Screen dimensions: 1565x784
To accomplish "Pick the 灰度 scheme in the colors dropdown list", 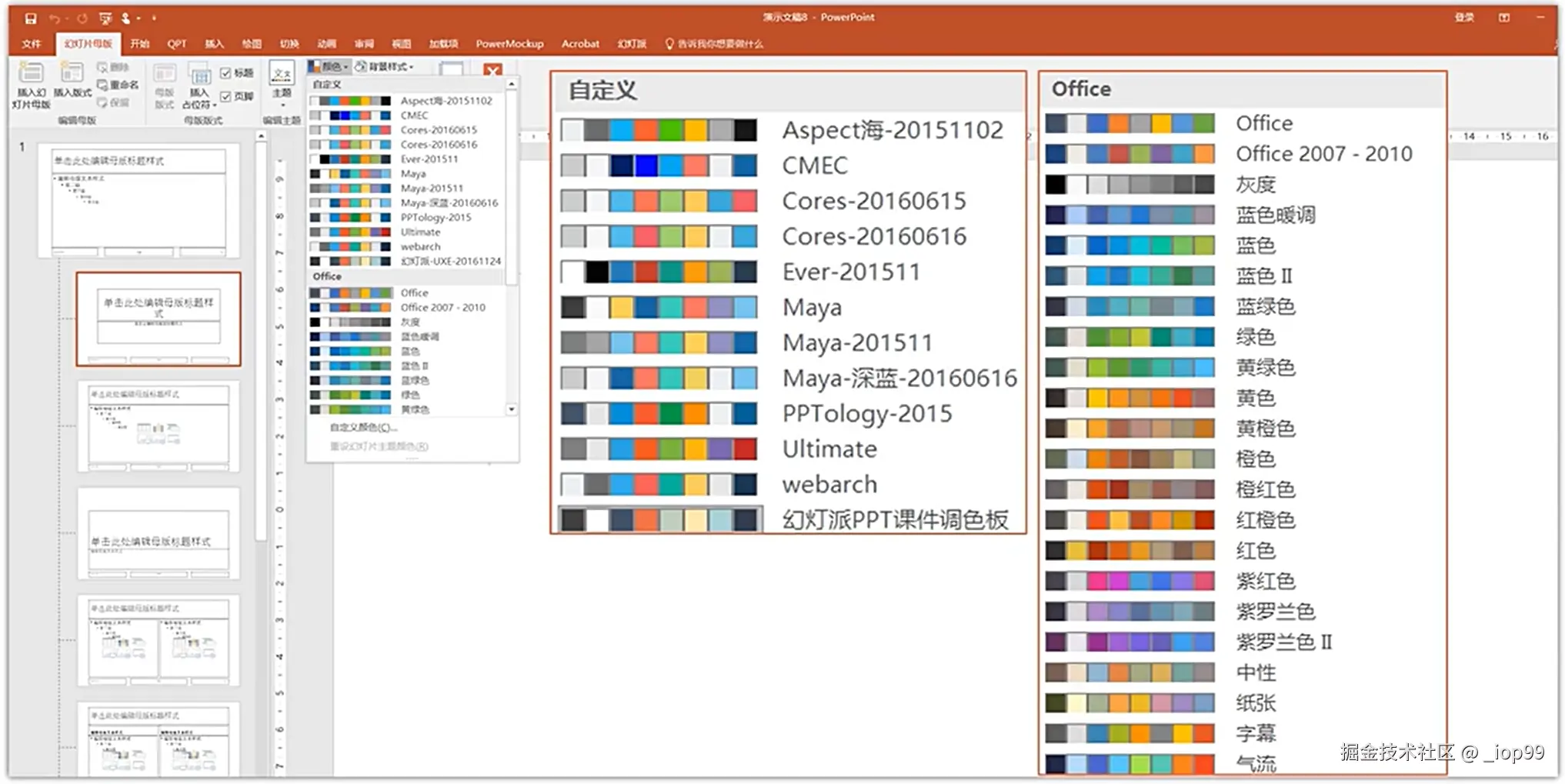I will pos(407,322).
